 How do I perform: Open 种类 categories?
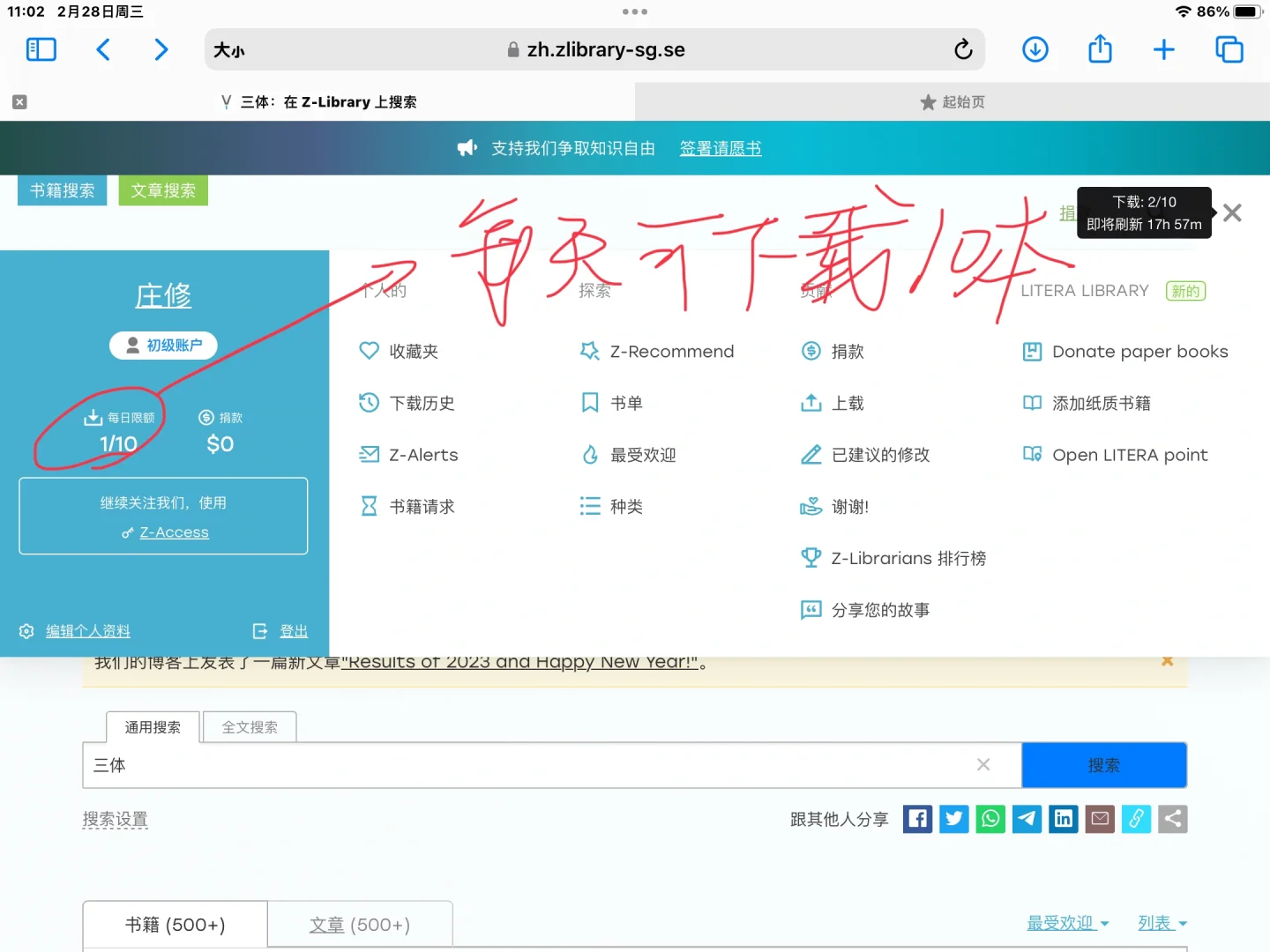610,507
